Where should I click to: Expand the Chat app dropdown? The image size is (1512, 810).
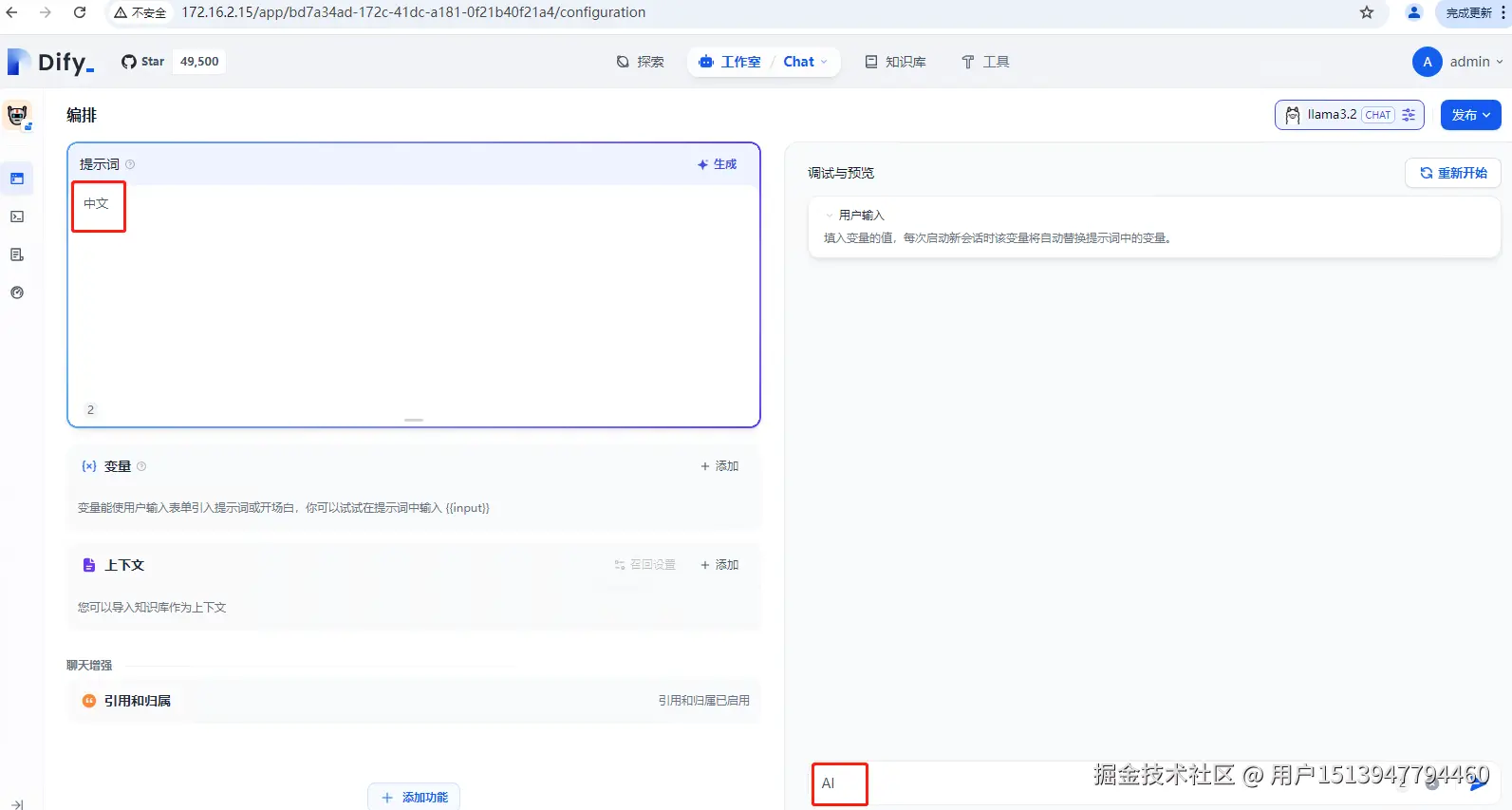pyautogui.click(x=805, y=62)
